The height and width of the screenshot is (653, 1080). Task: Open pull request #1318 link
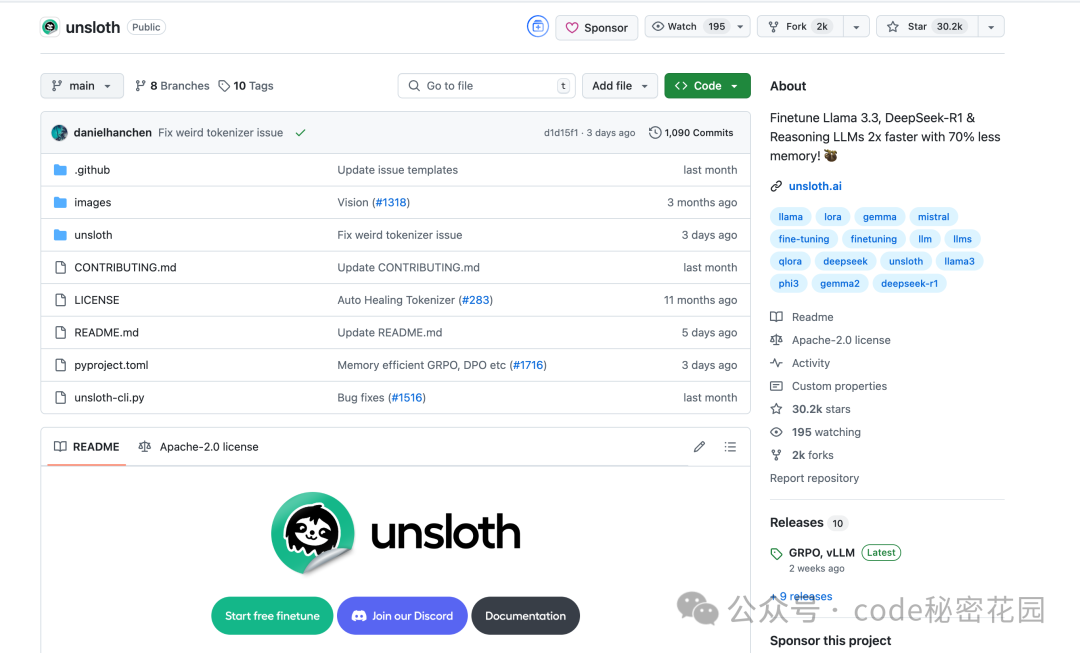391,202
